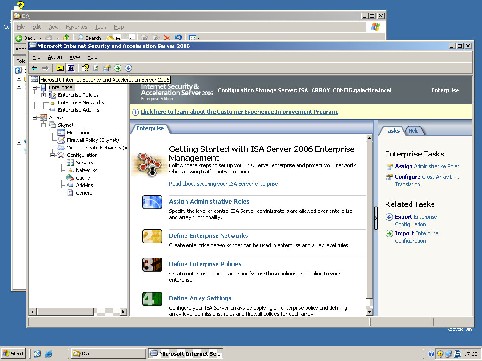Open the Read about securing ISA Server link

click(x=223, y=184)
